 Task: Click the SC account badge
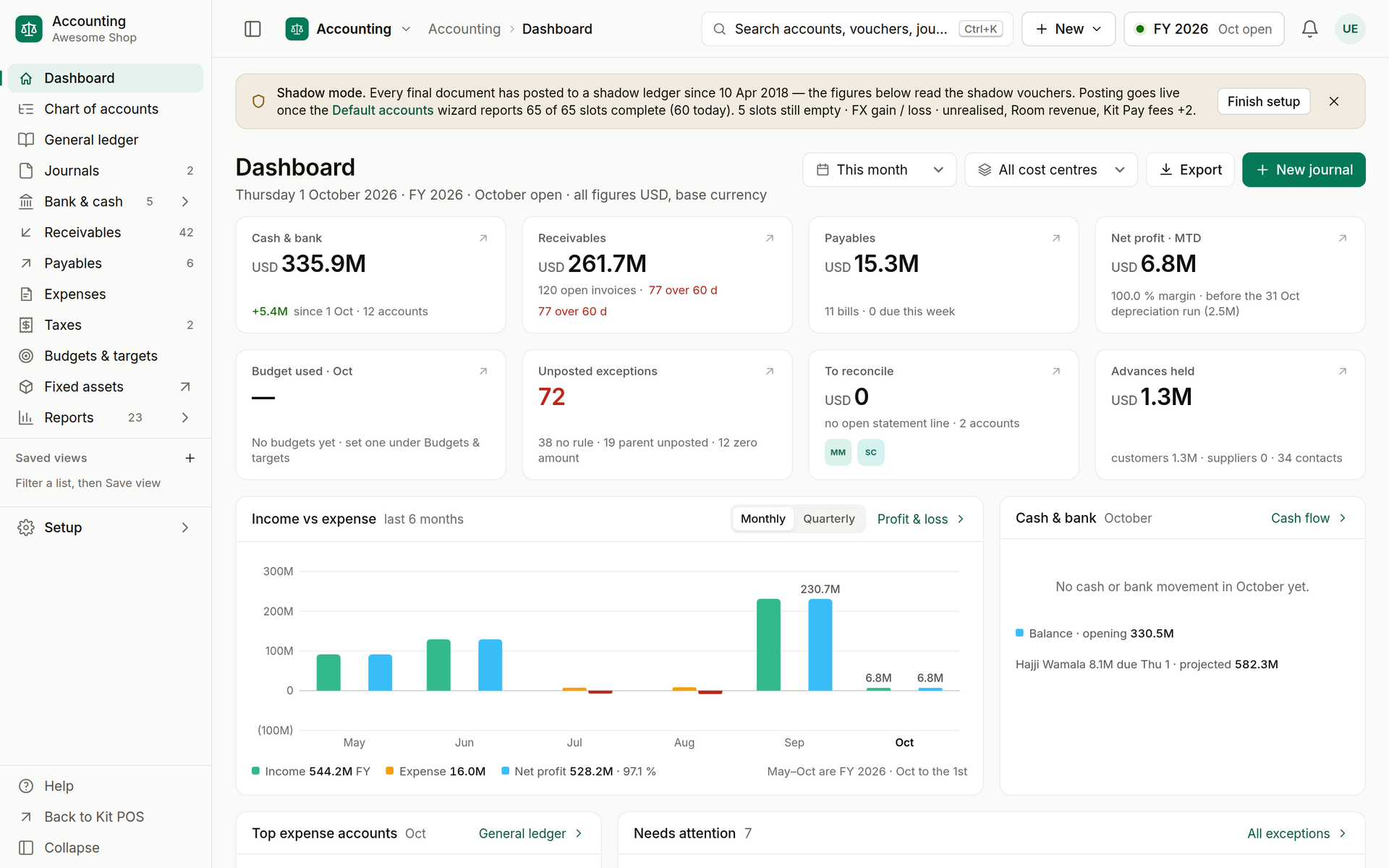(870, 452)
